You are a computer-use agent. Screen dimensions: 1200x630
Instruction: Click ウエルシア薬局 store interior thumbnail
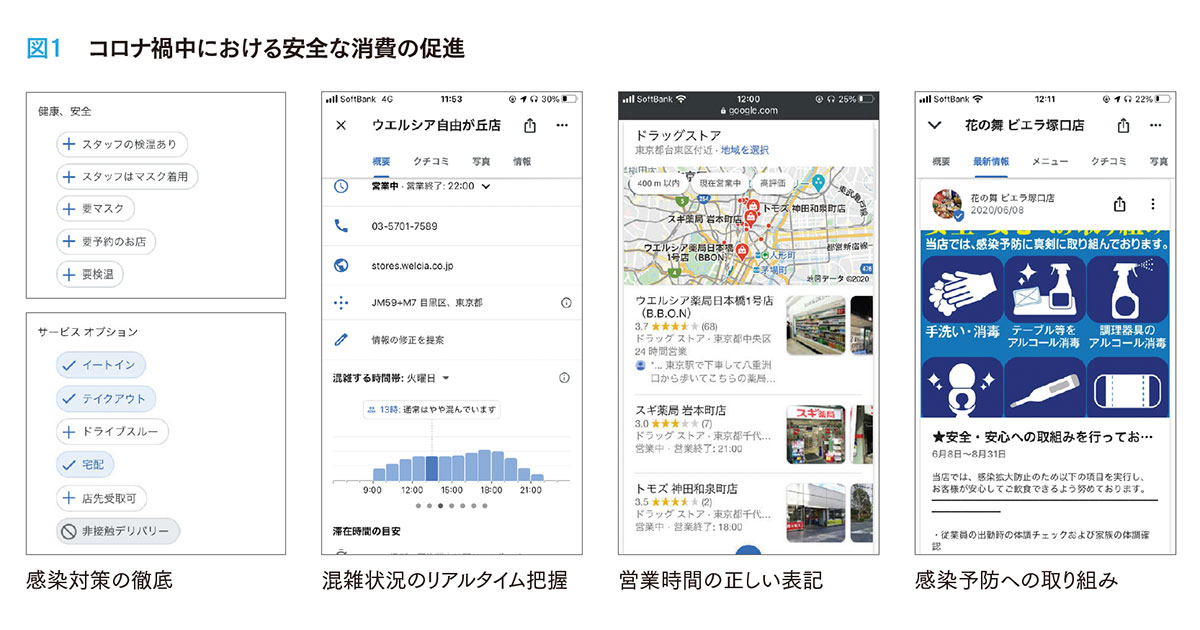tap(814, 325)
